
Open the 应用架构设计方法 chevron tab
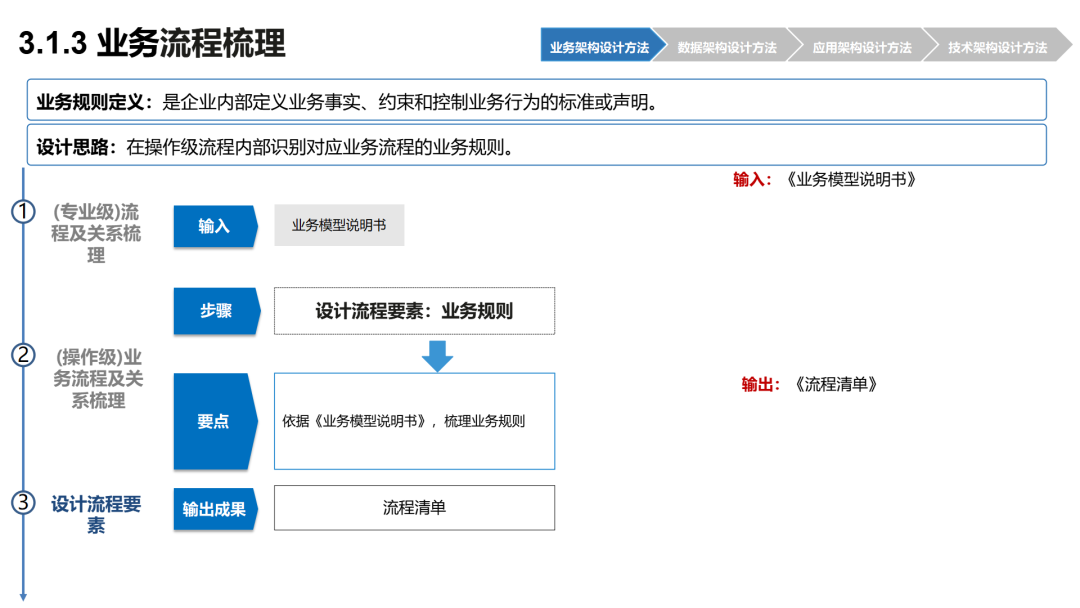pos(862,45)
